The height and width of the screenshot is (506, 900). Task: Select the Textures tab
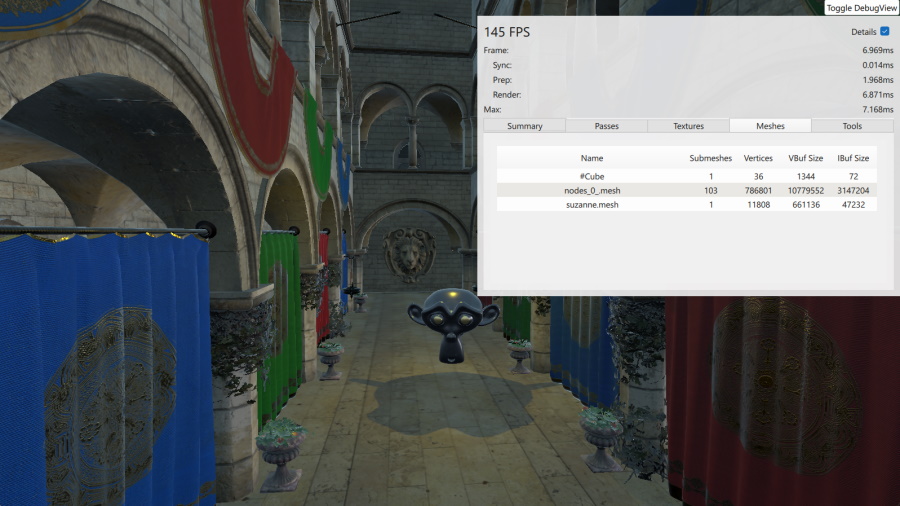pos(688,126)
